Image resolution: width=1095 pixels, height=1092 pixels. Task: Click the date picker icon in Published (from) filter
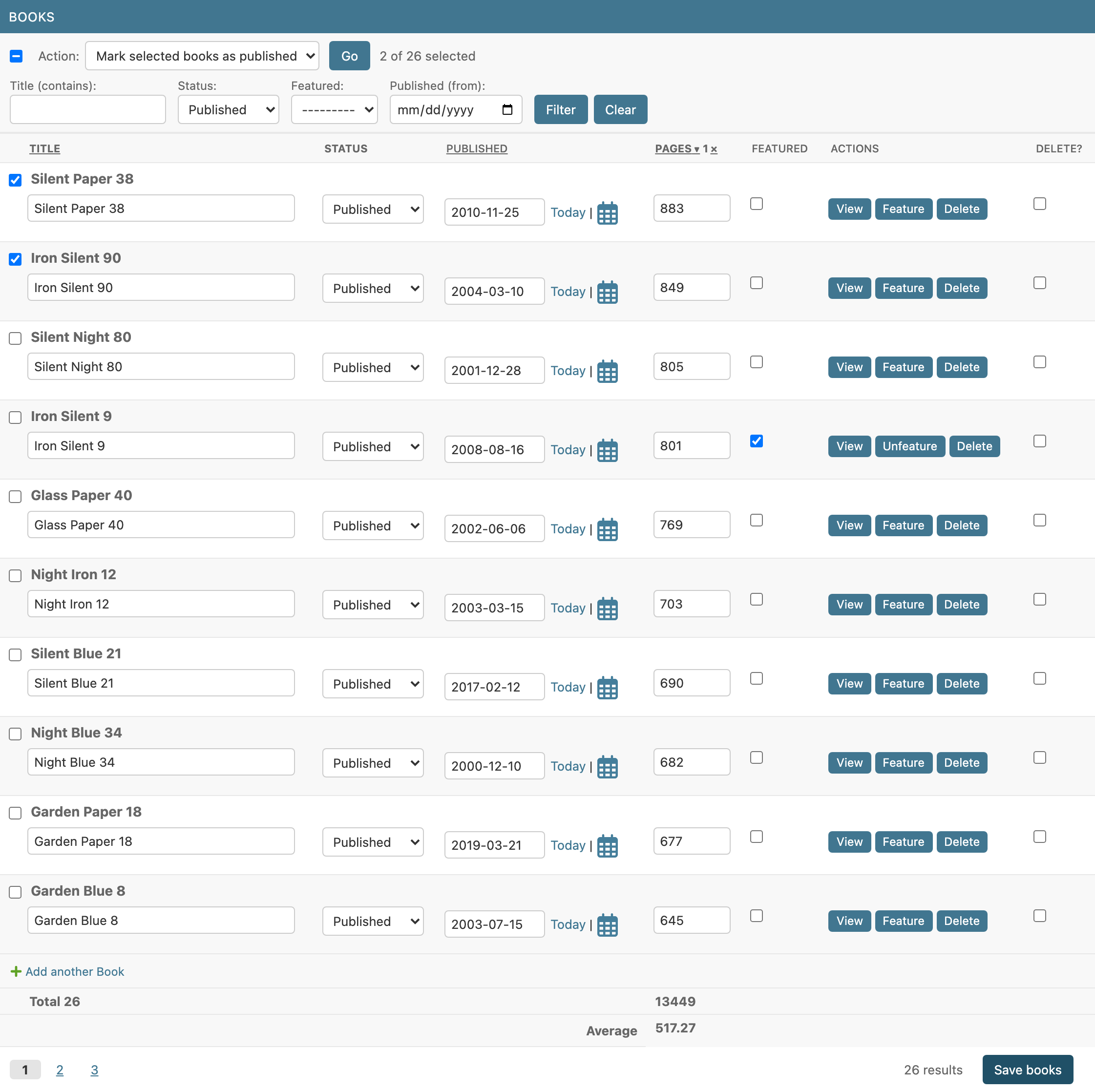coord(507,110)
